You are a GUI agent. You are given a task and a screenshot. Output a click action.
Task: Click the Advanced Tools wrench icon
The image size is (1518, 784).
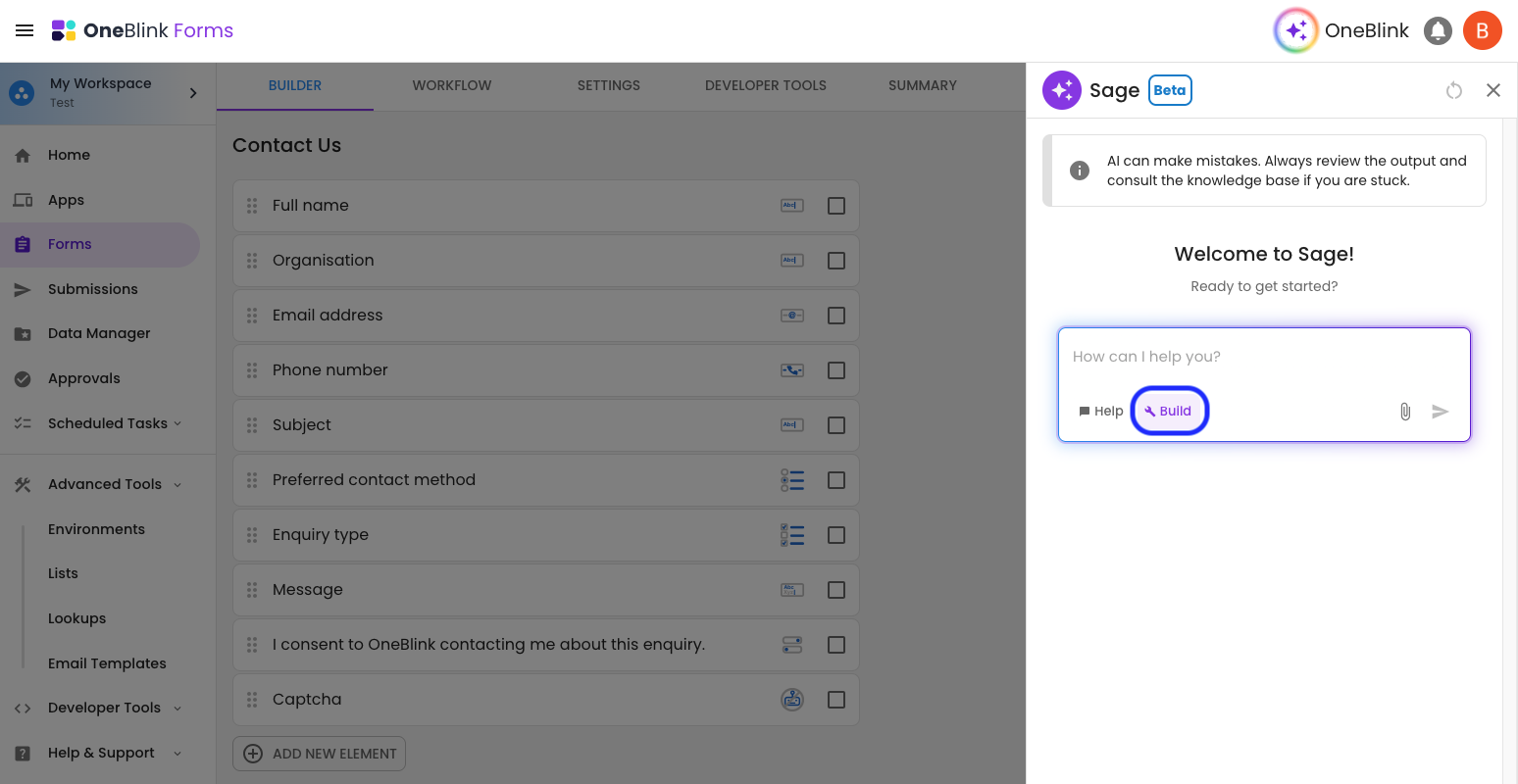[x=23, y=484]
